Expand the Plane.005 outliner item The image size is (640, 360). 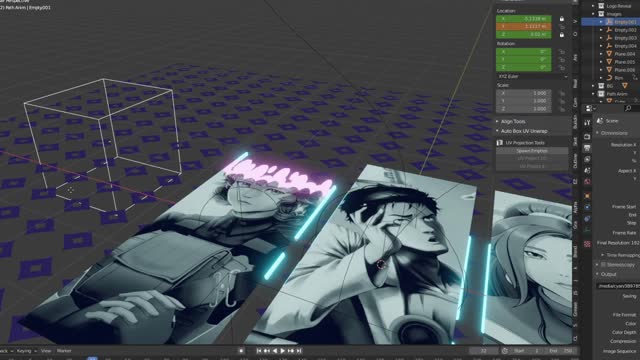coord(601,62)
